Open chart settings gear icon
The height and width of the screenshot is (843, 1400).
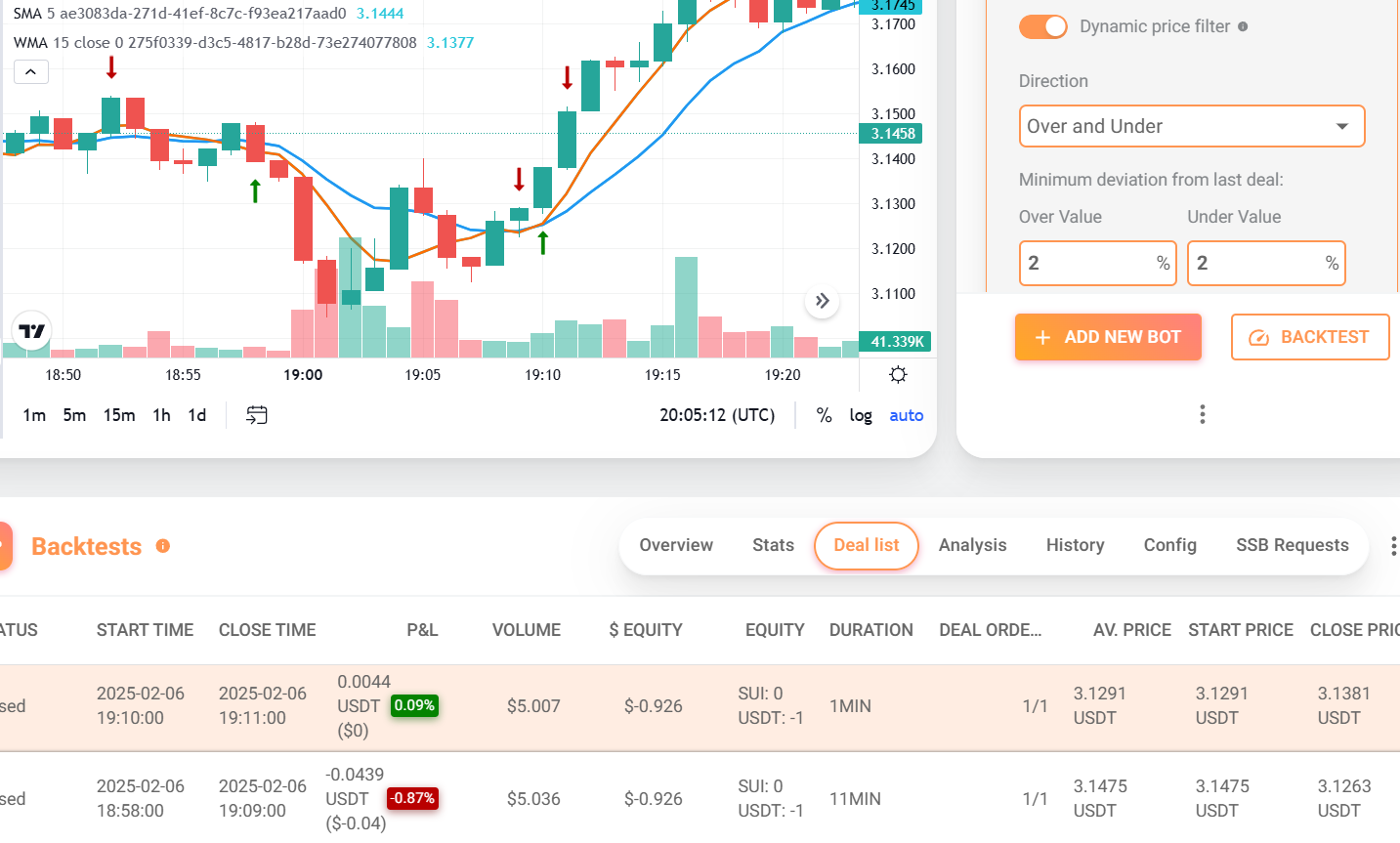point(898,375)
